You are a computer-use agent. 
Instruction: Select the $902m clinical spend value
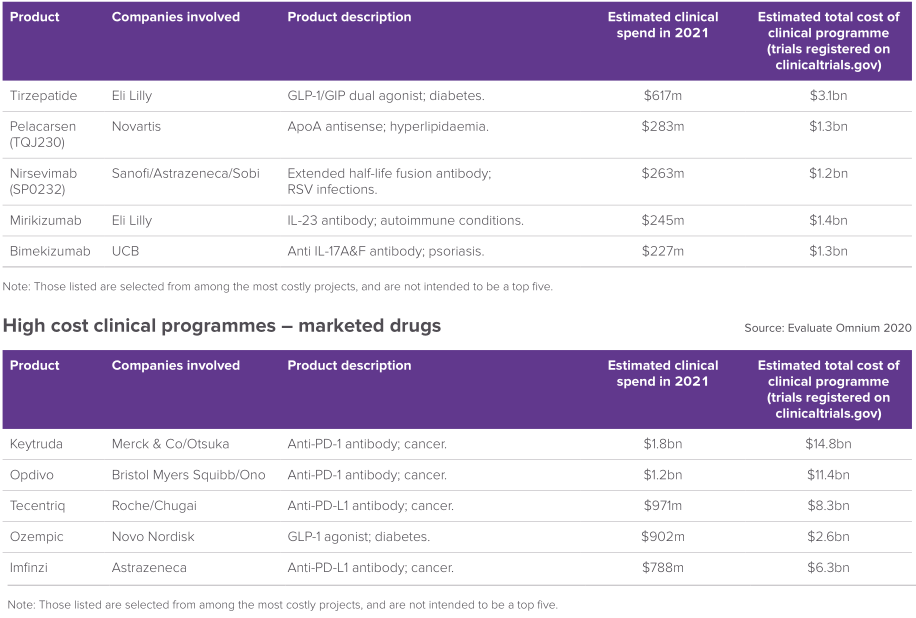pos(662,537)
